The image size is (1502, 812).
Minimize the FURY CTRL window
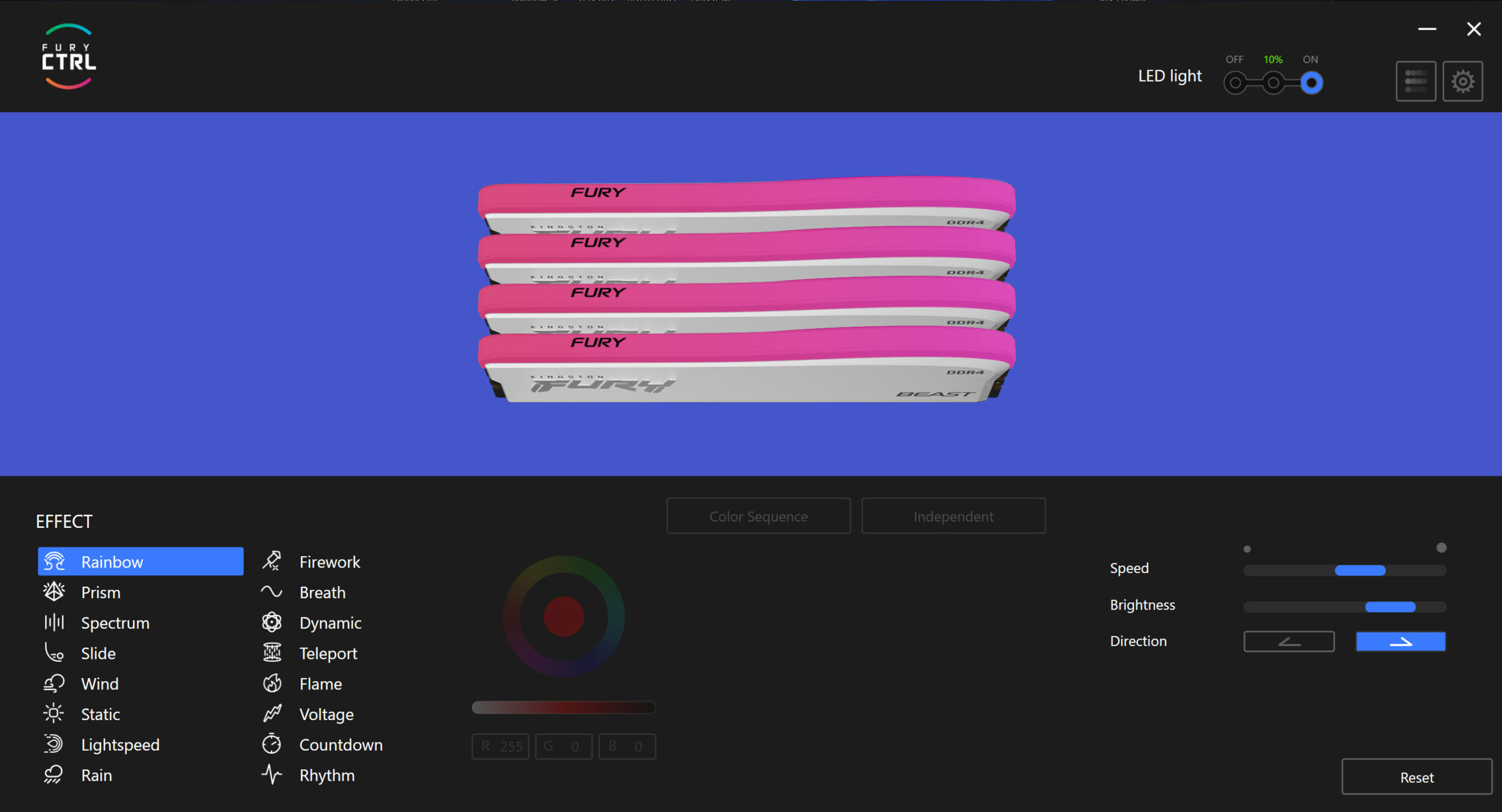tap(1427, 29)
